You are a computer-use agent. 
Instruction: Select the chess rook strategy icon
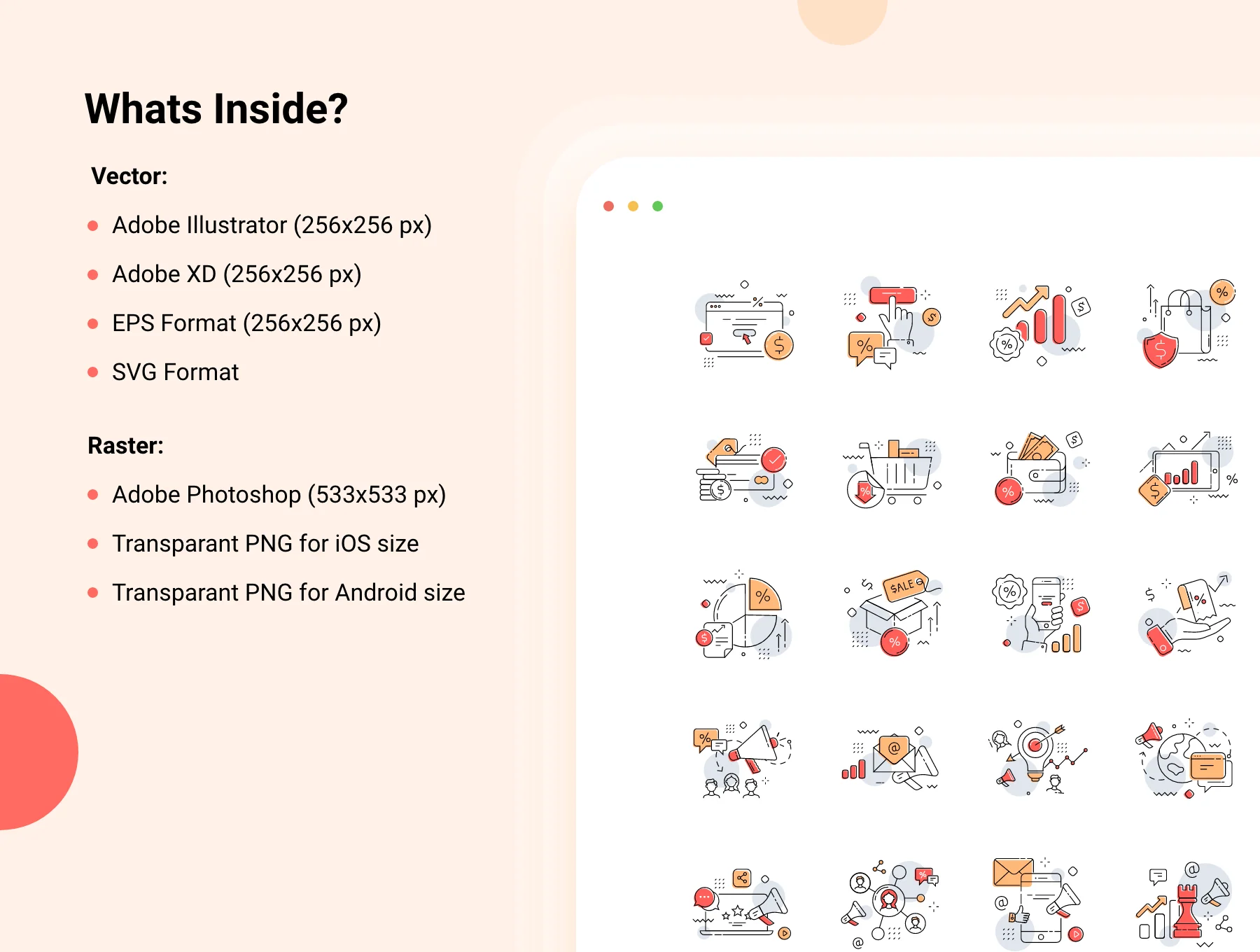click(x=1185, y=904)
